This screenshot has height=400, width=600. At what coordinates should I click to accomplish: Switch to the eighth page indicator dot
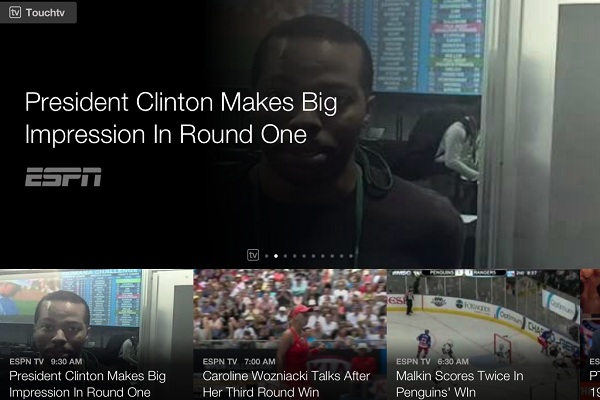pyautogui.click(x=332, y=256)
